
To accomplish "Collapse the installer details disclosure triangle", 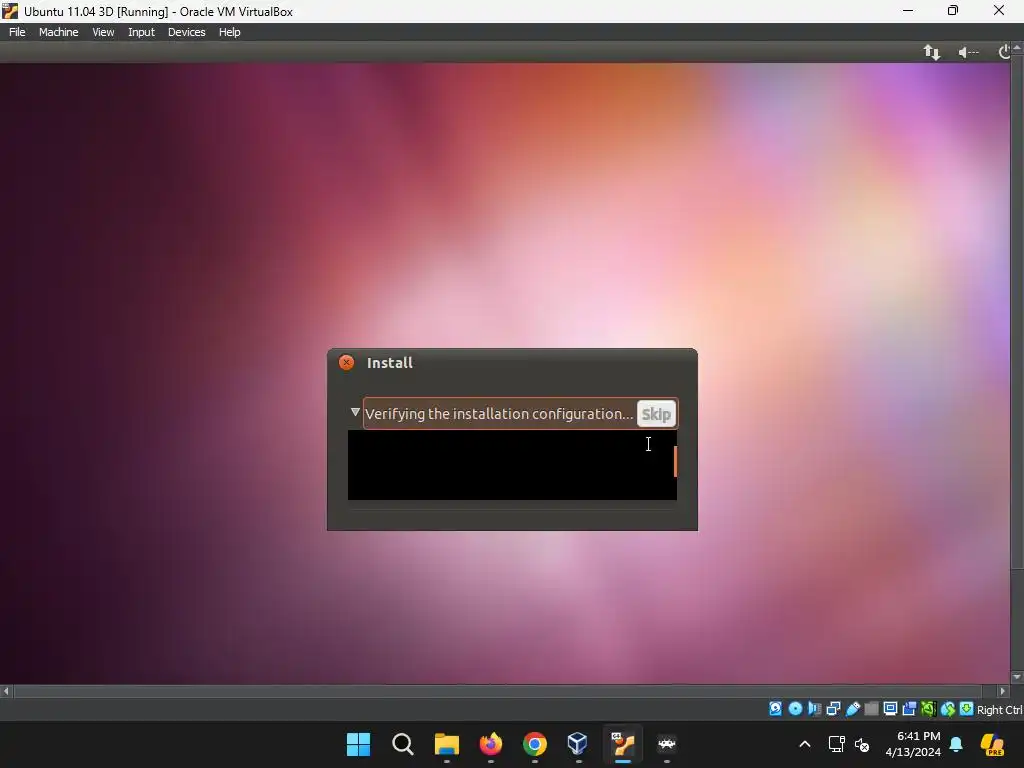I will pos(355,412).
